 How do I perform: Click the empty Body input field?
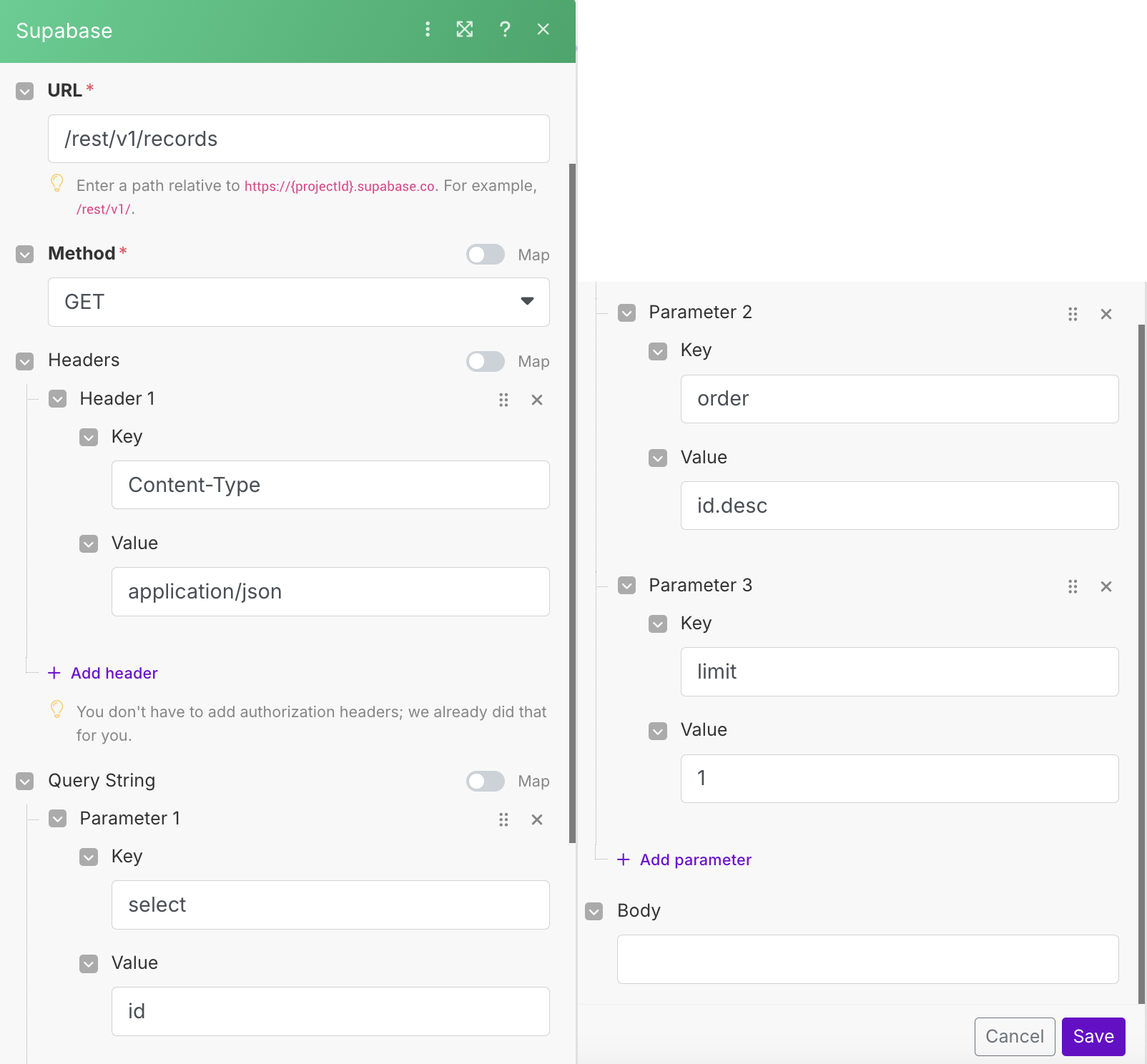867,959
